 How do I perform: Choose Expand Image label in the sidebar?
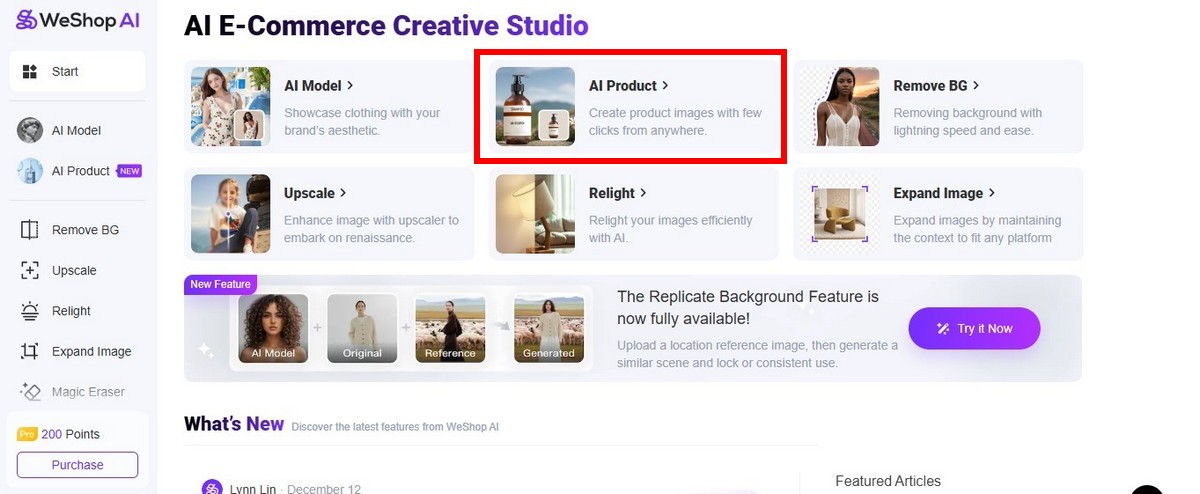point(91,351)
